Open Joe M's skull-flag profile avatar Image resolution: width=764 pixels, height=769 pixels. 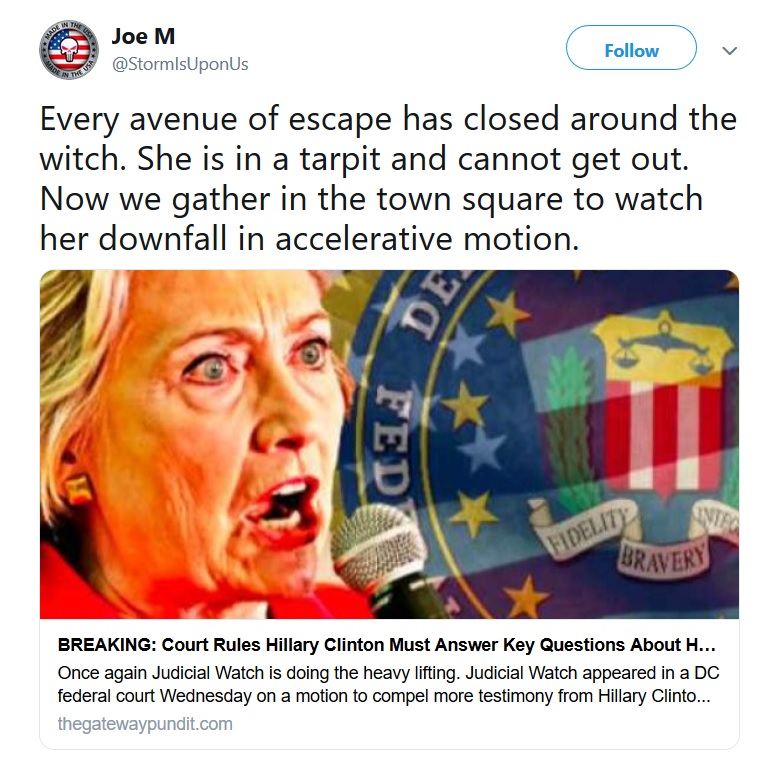click(69, 50)
